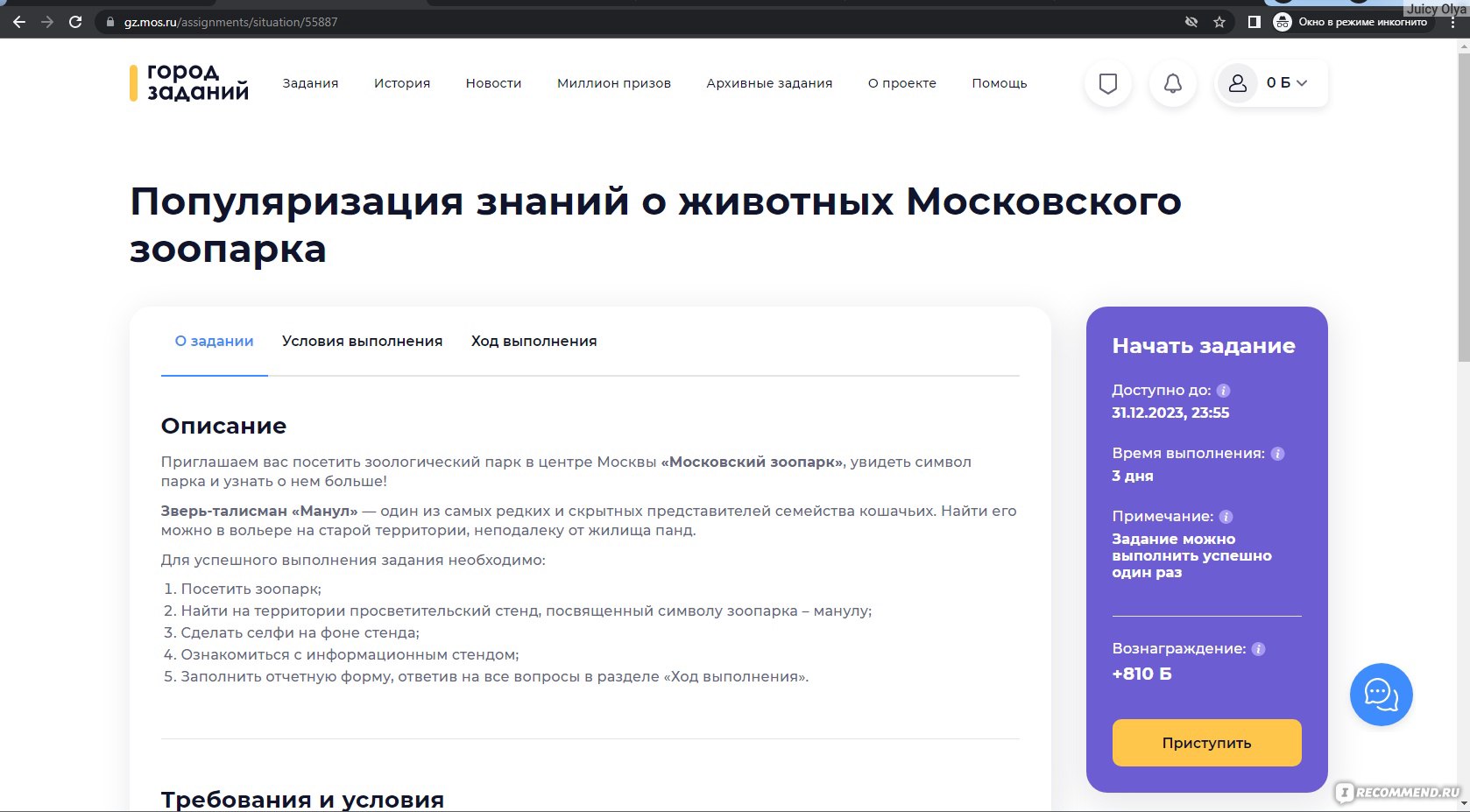1470x812 pixels.
Task: Go to О проекте
Action: point(902,83)
